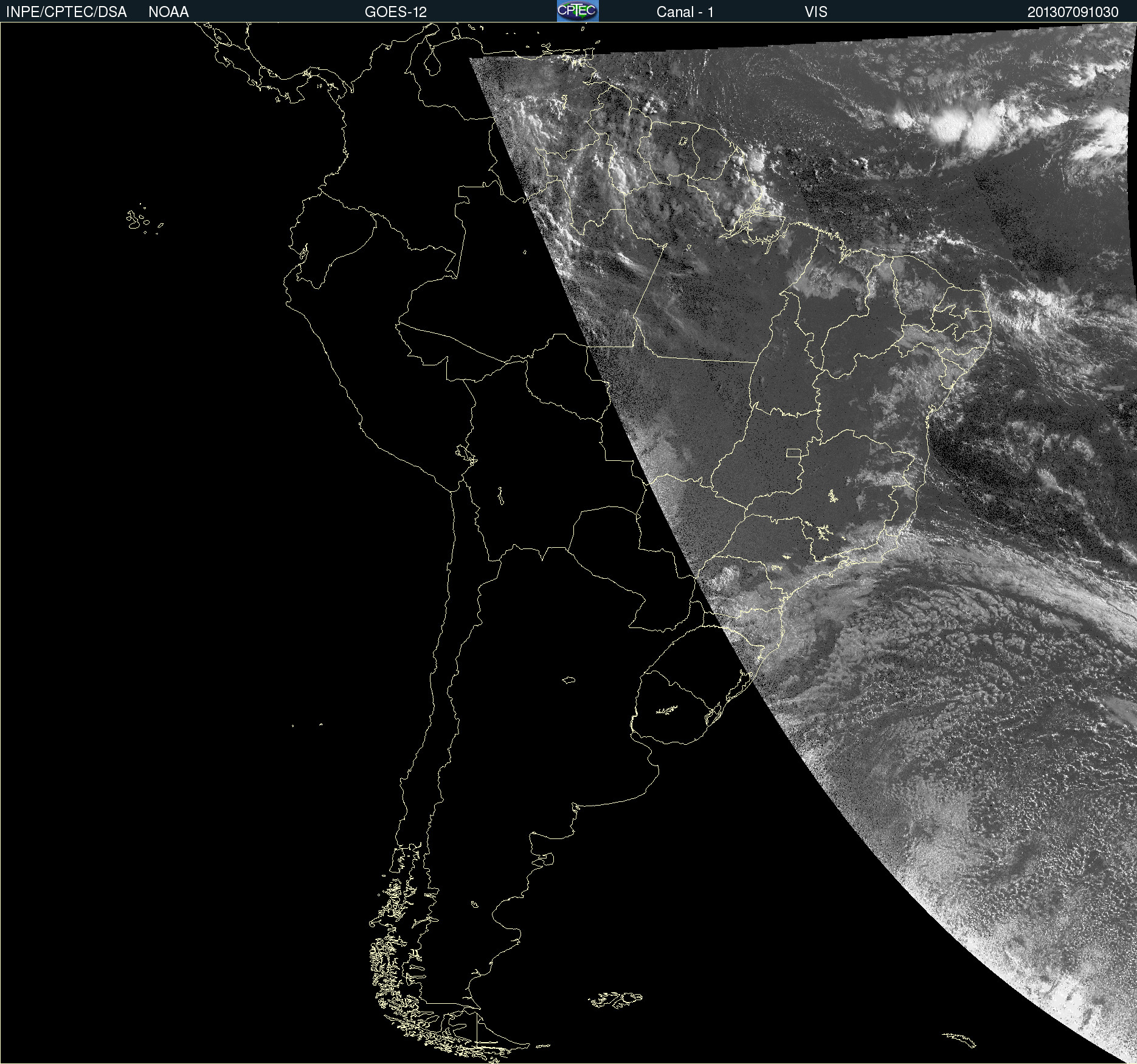Click the VIS channel label
Viewport: 1137px width, 1064px height.
816,12
